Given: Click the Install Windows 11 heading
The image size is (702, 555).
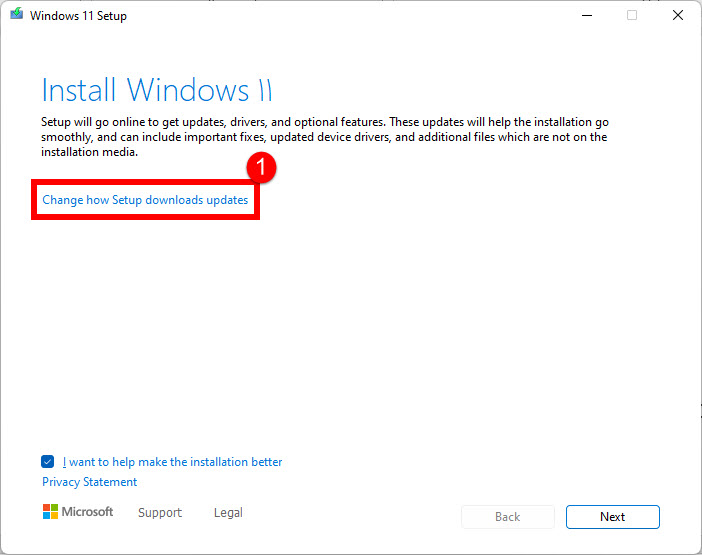Looking at the screenshot, I should pyautogui.click(x=156, y=90).
